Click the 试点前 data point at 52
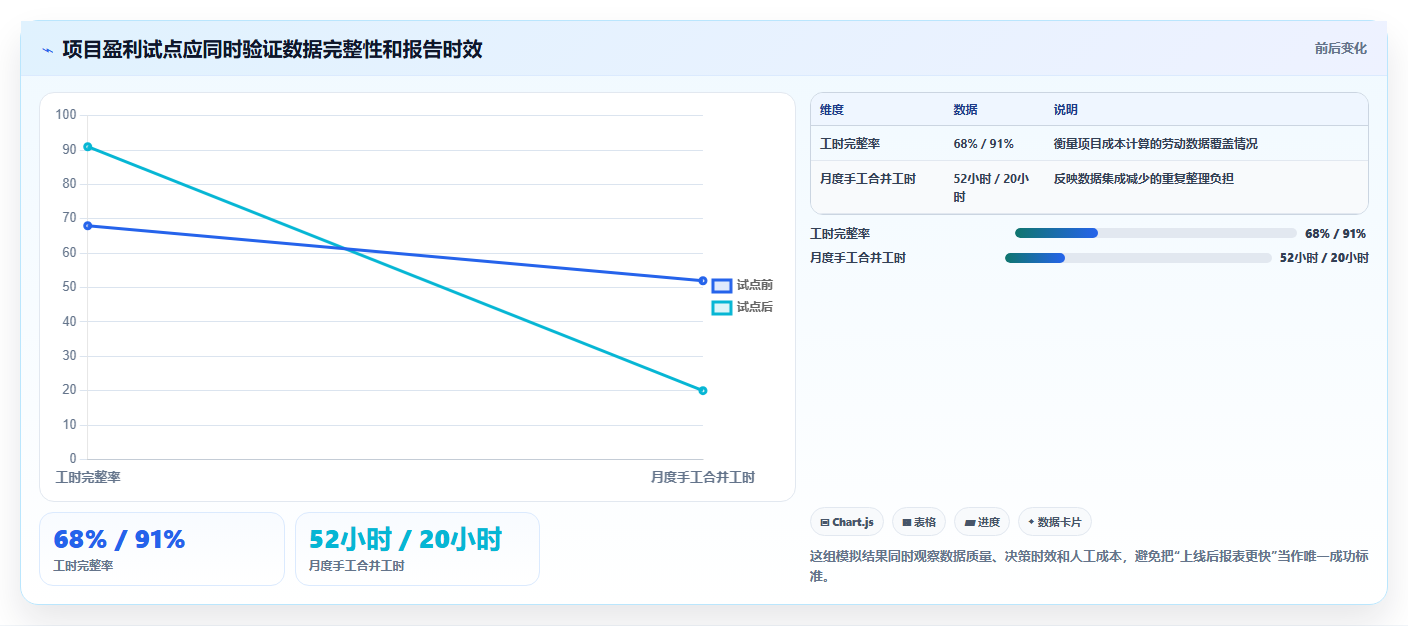This screenshot has width=1408, height=626. (x=703, y=281)
